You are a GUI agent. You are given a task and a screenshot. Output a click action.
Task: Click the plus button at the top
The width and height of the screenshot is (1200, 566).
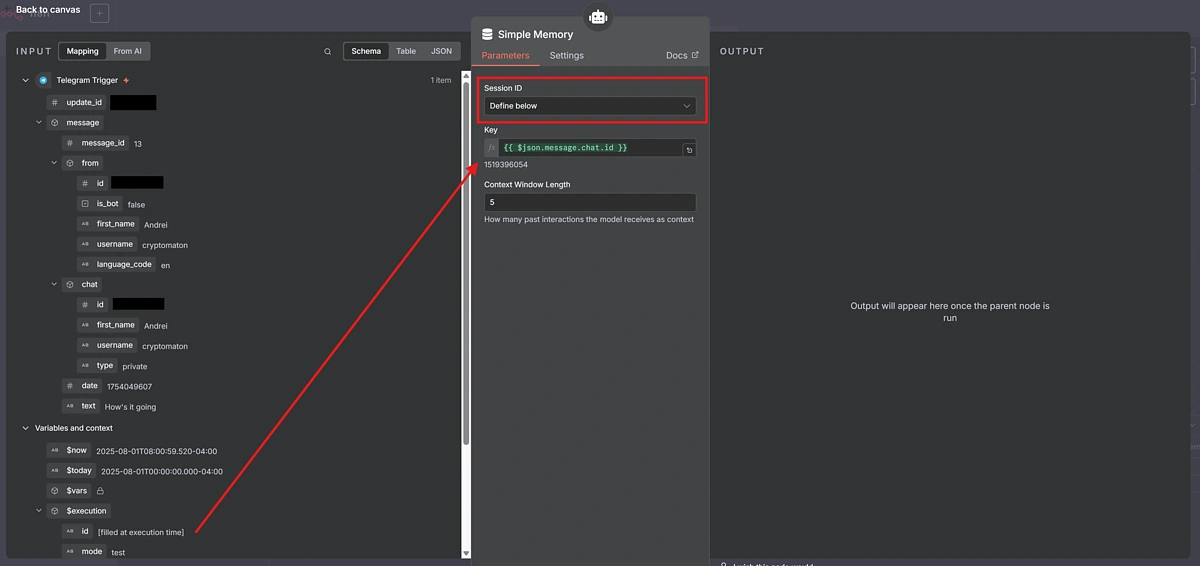(x=99, y=13)
